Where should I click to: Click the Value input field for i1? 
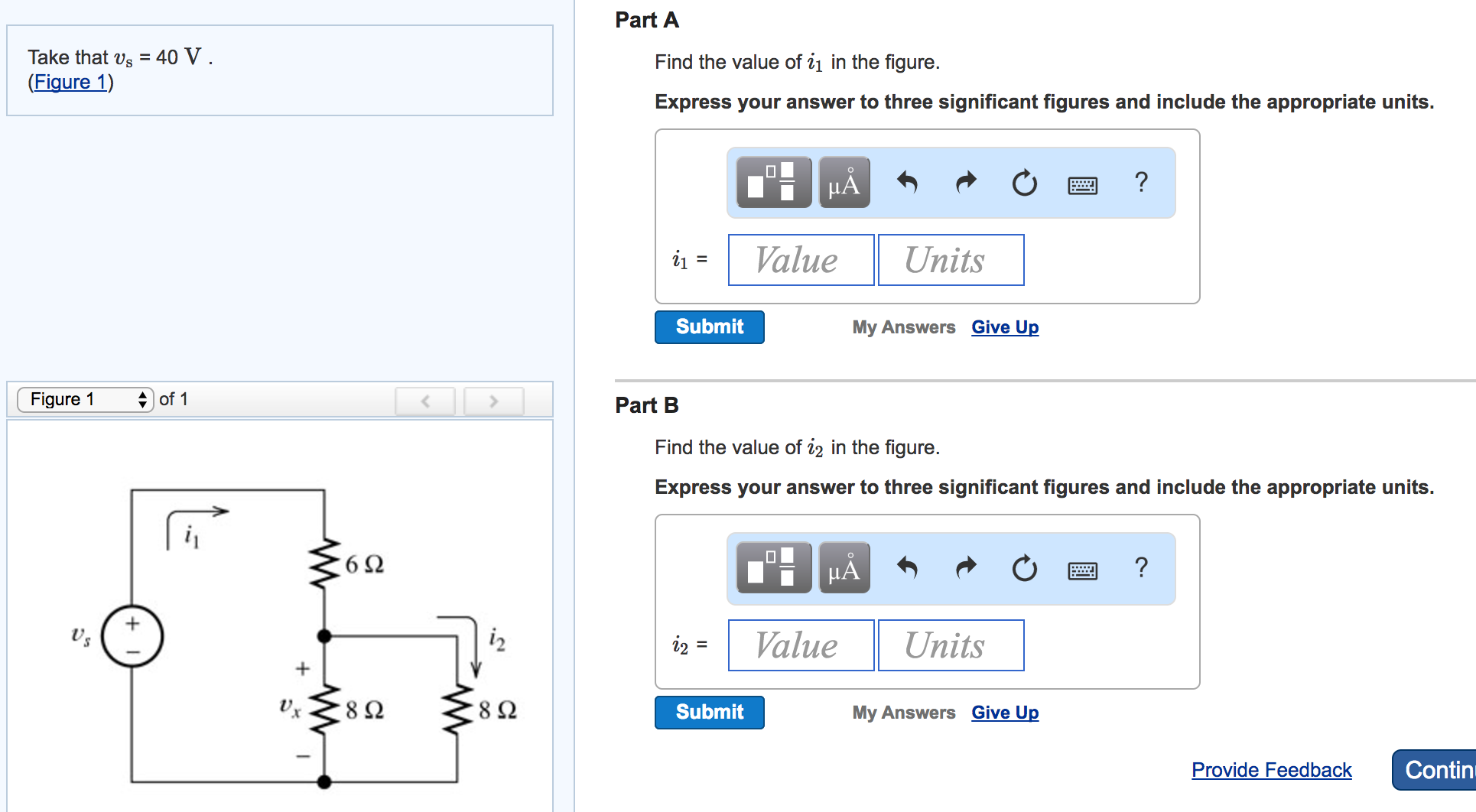(x=800, y=260)
